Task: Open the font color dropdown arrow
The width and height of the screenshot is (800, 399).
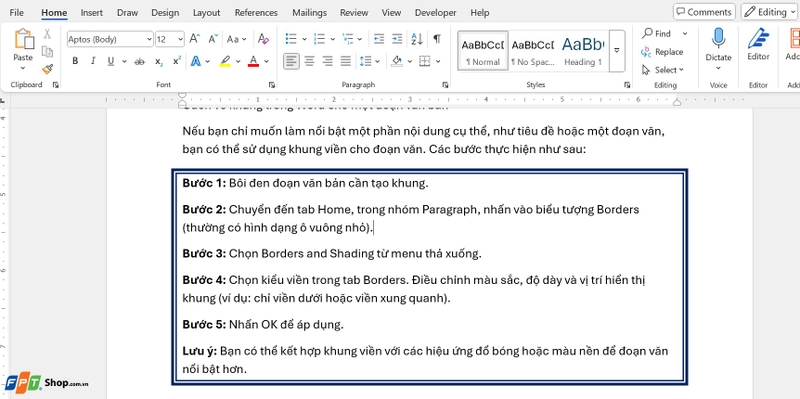Action: coord(266,62)
